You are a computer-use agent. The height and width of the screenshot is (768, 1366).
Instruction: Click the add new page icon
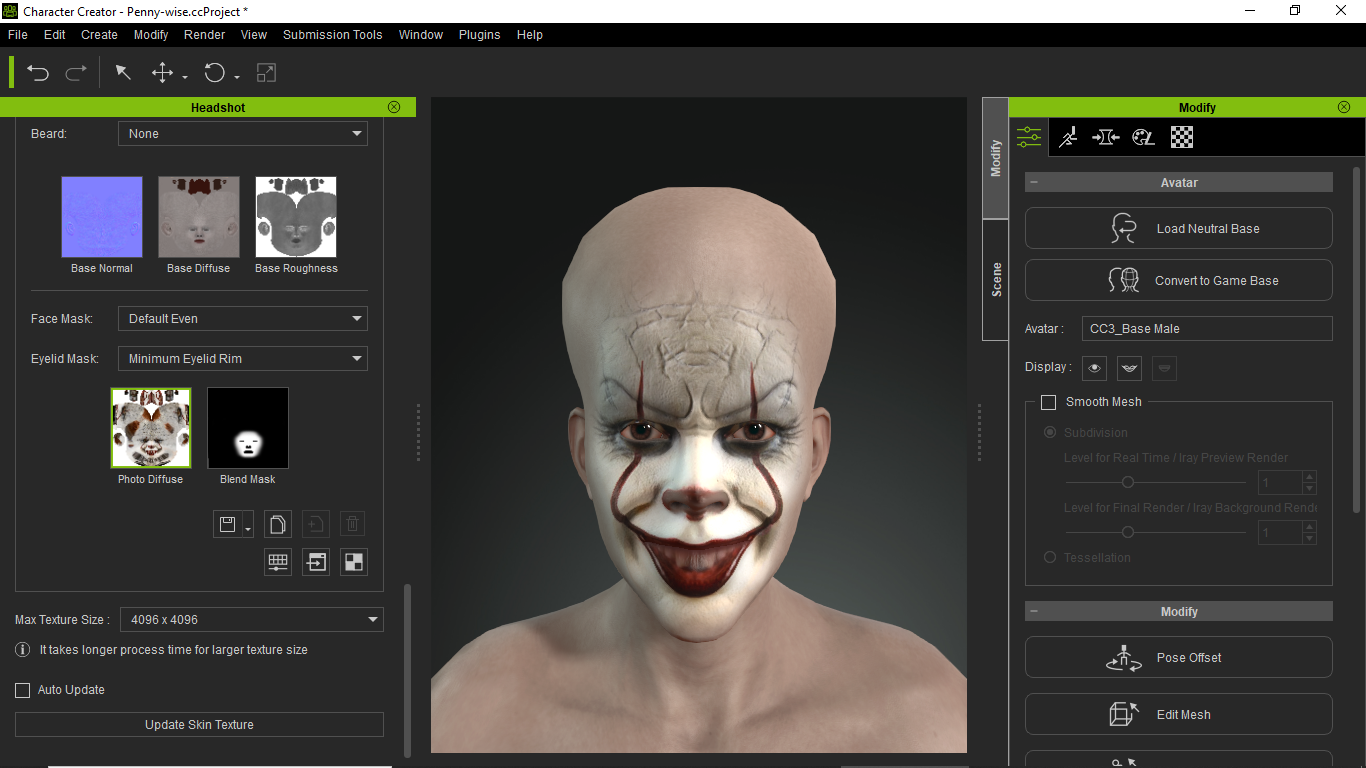315,524
